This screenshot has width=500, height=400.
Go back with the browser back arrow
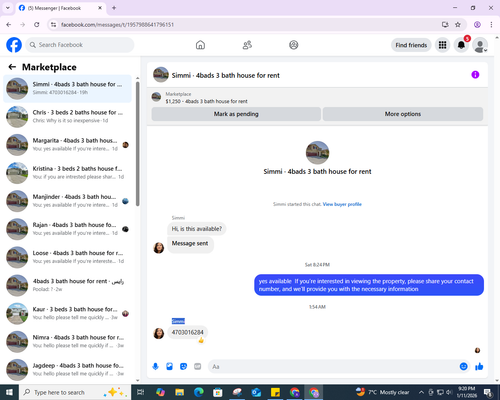pyautogui.click(x=9, y=25)
